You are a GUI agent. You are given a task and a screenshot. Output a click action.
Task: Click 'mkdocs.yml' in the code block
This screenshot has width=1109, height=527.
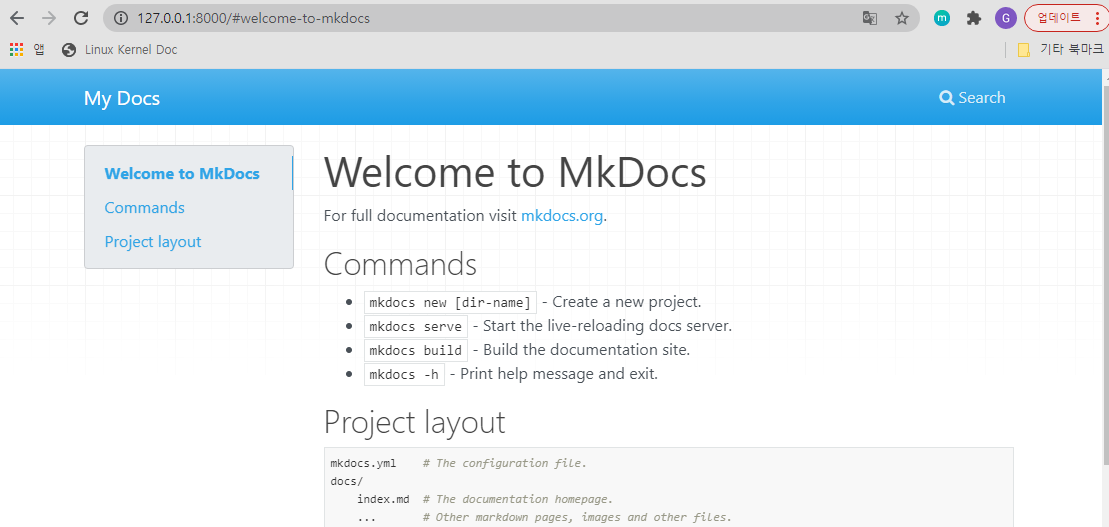364,463
